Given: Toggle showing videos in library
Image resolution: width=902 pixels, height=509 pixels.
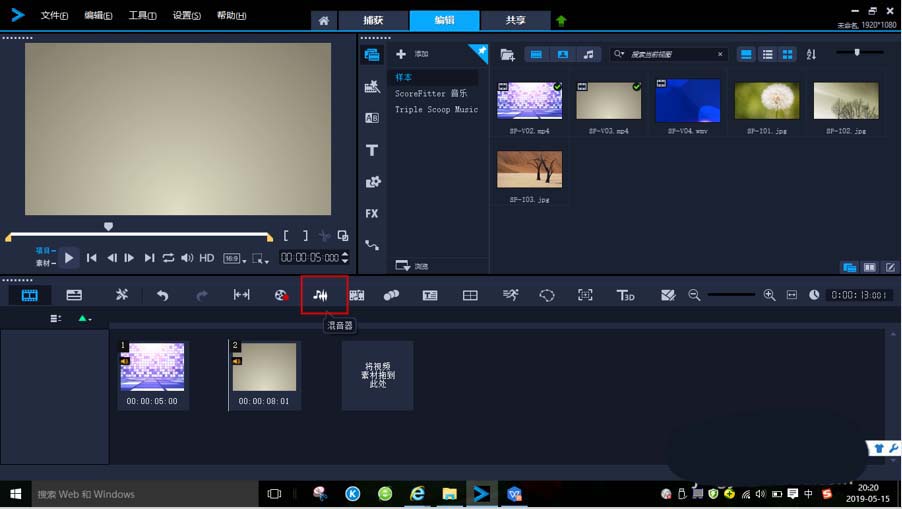Looking at the screenshot, I should click(536, 54).
